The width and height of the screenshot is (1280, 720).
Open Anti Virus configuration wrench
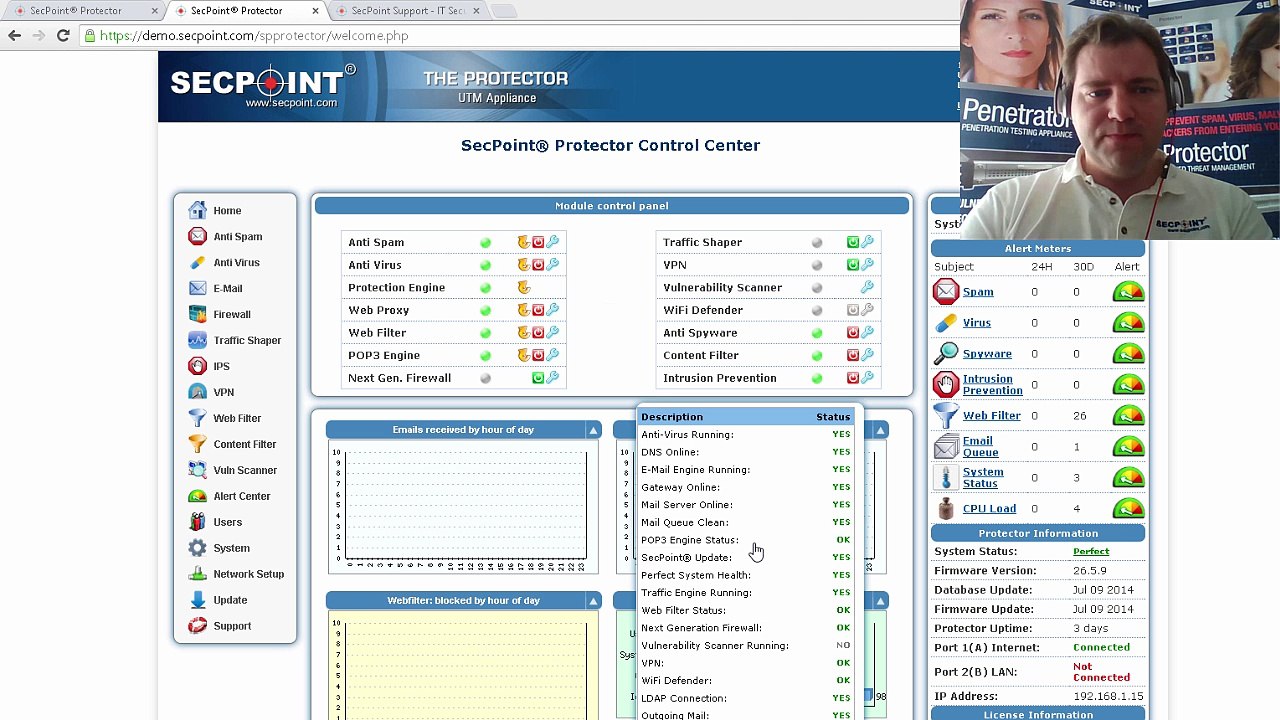(553, 265)
